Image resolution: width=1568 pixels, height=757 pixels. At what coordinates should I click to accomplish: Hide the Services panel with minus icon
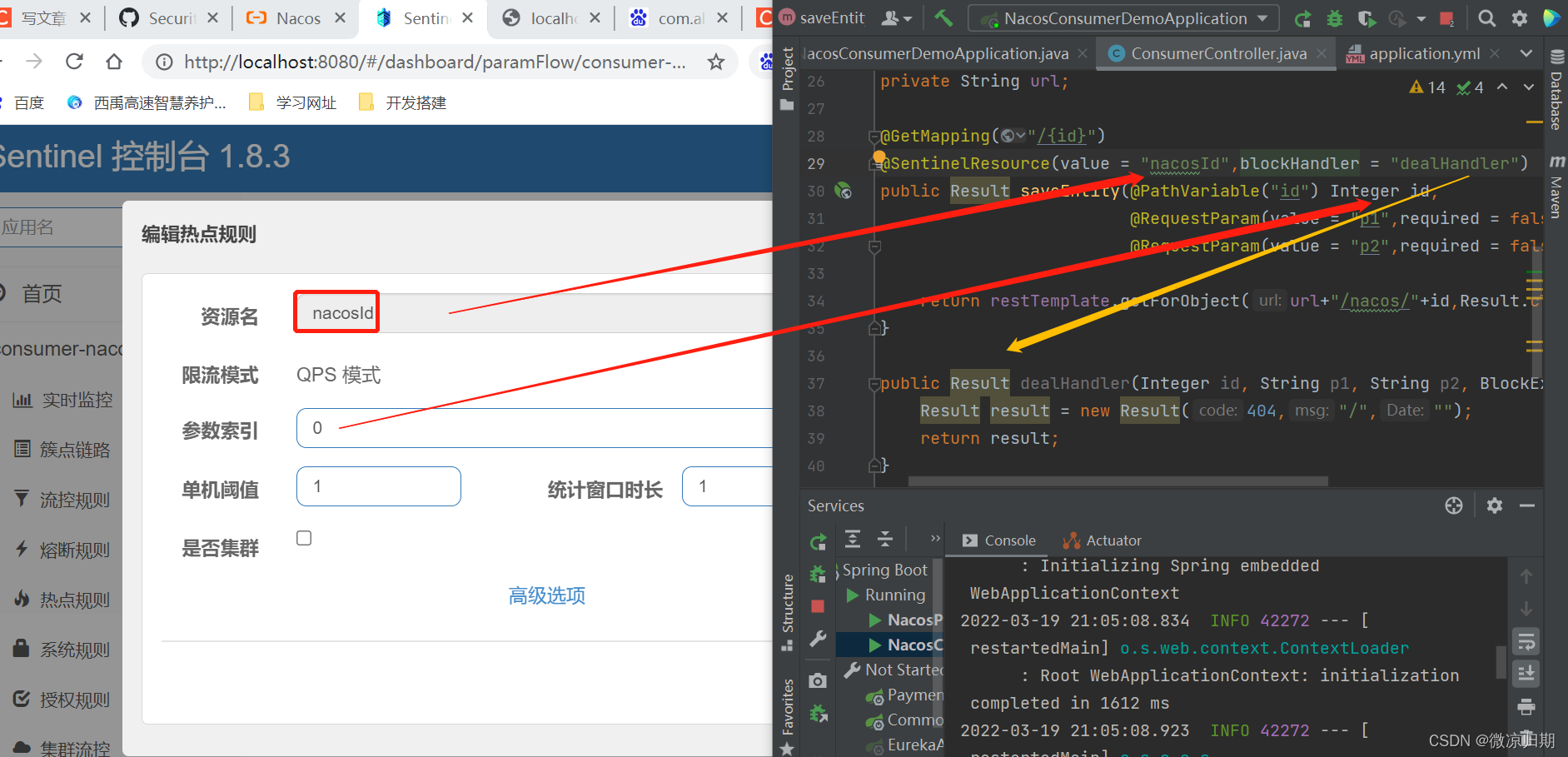click(x=1527, y=505)
